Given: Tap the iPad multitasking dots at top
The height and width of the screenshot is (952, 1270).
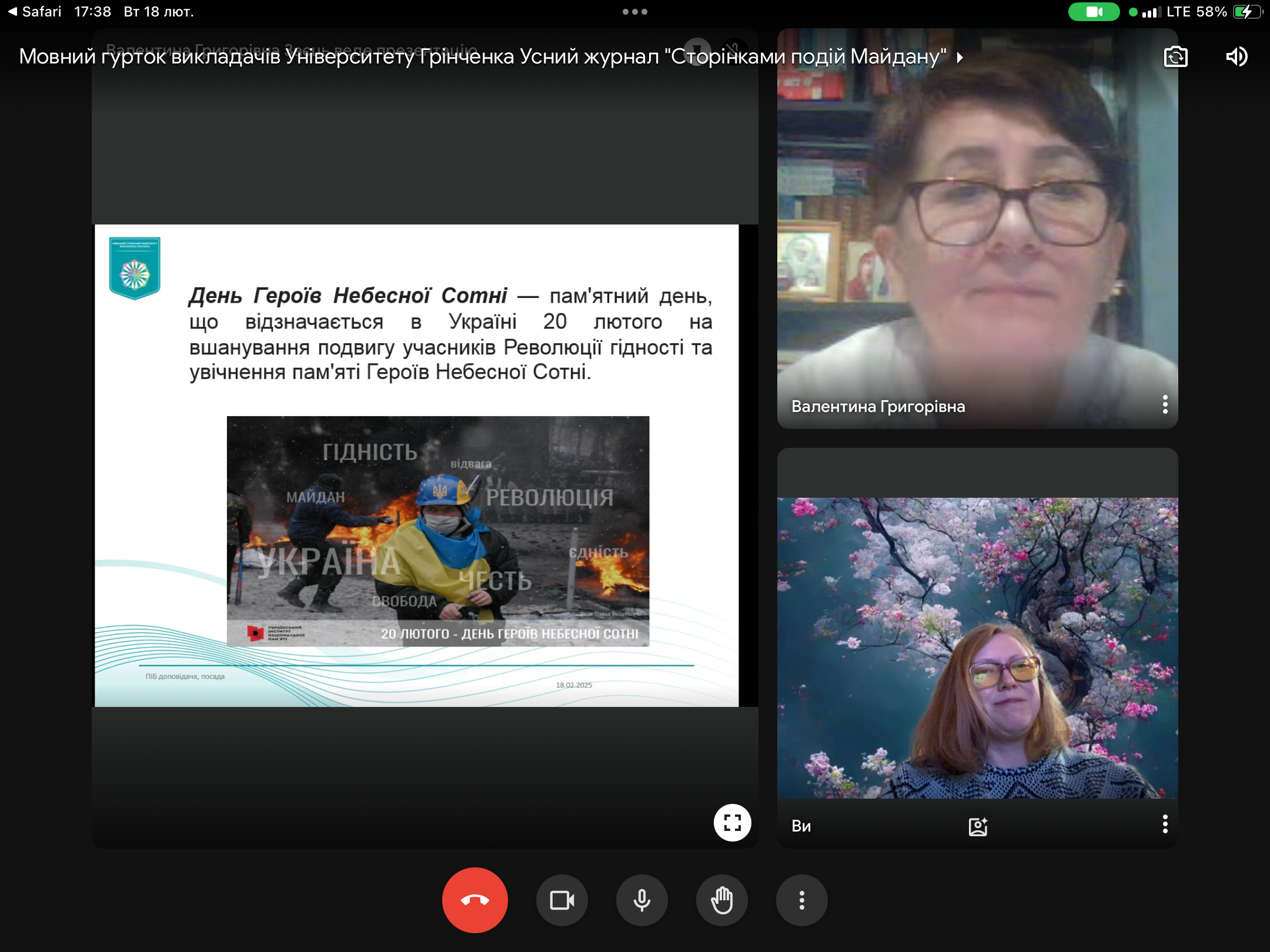Looking at the screenshot, I should point(634,12).
